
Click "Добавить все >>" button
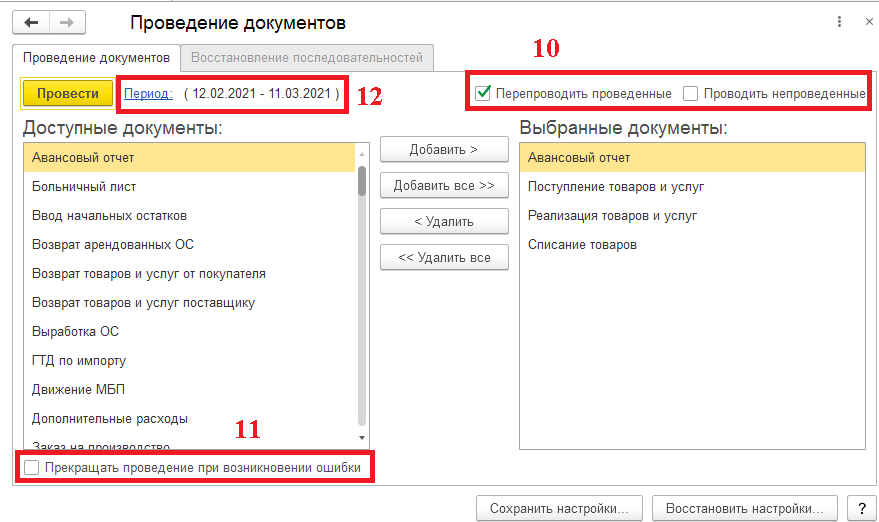[x=444, y=186]
